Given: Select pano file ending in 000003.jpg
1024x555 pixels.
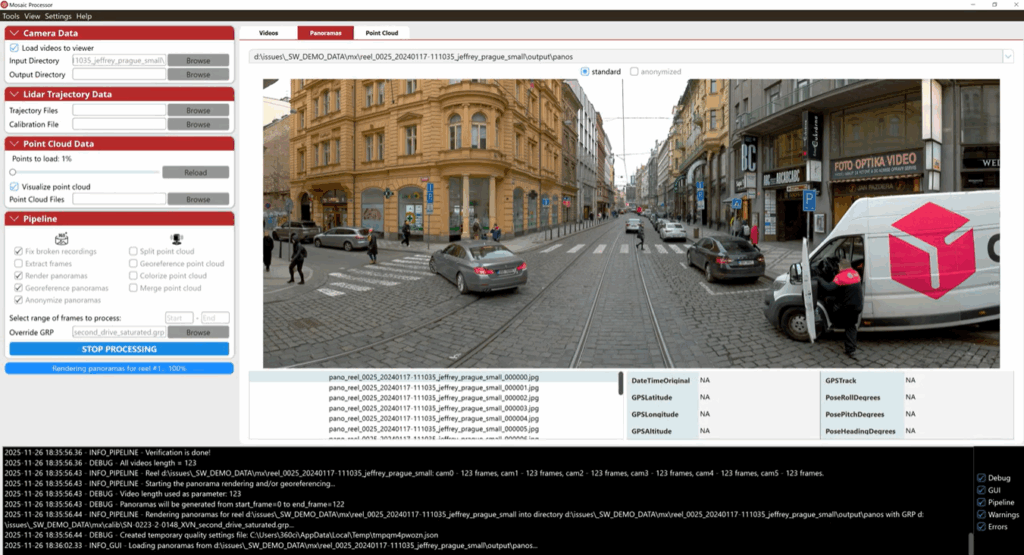Looking at the screenshot, I should tap(434, 408).
